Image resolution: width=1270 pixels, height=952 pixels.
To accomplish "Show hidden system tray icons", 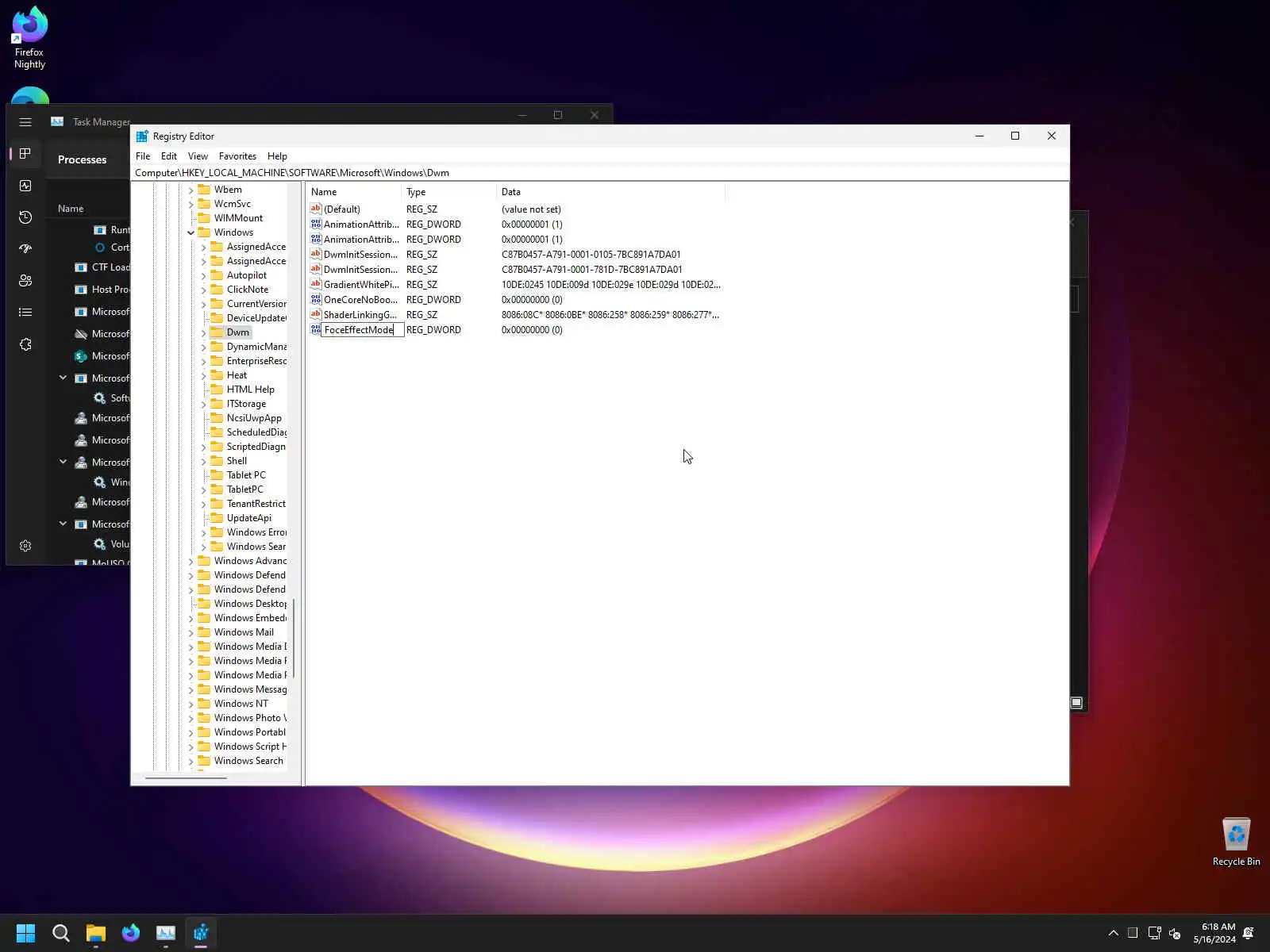I will pos(1113,933).
